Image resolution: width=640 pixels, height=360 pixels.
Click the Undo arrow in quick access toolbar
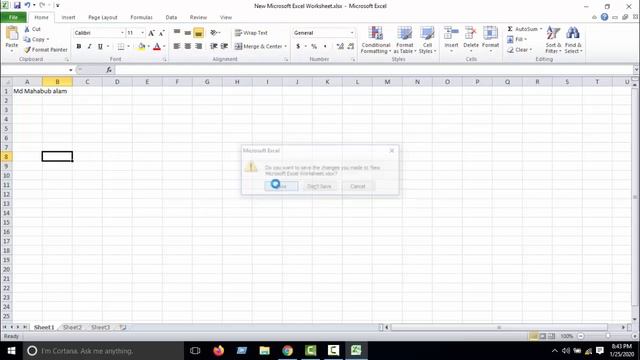[x=27, y=6]
